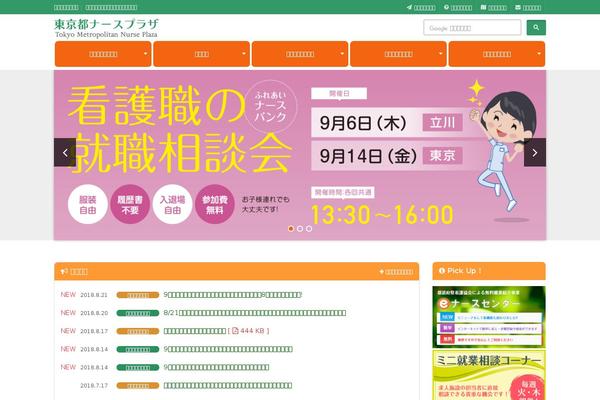Open the news item dated 2018.7.17
The height and width of the screenshot is (400, 600).
pos(228,385)
